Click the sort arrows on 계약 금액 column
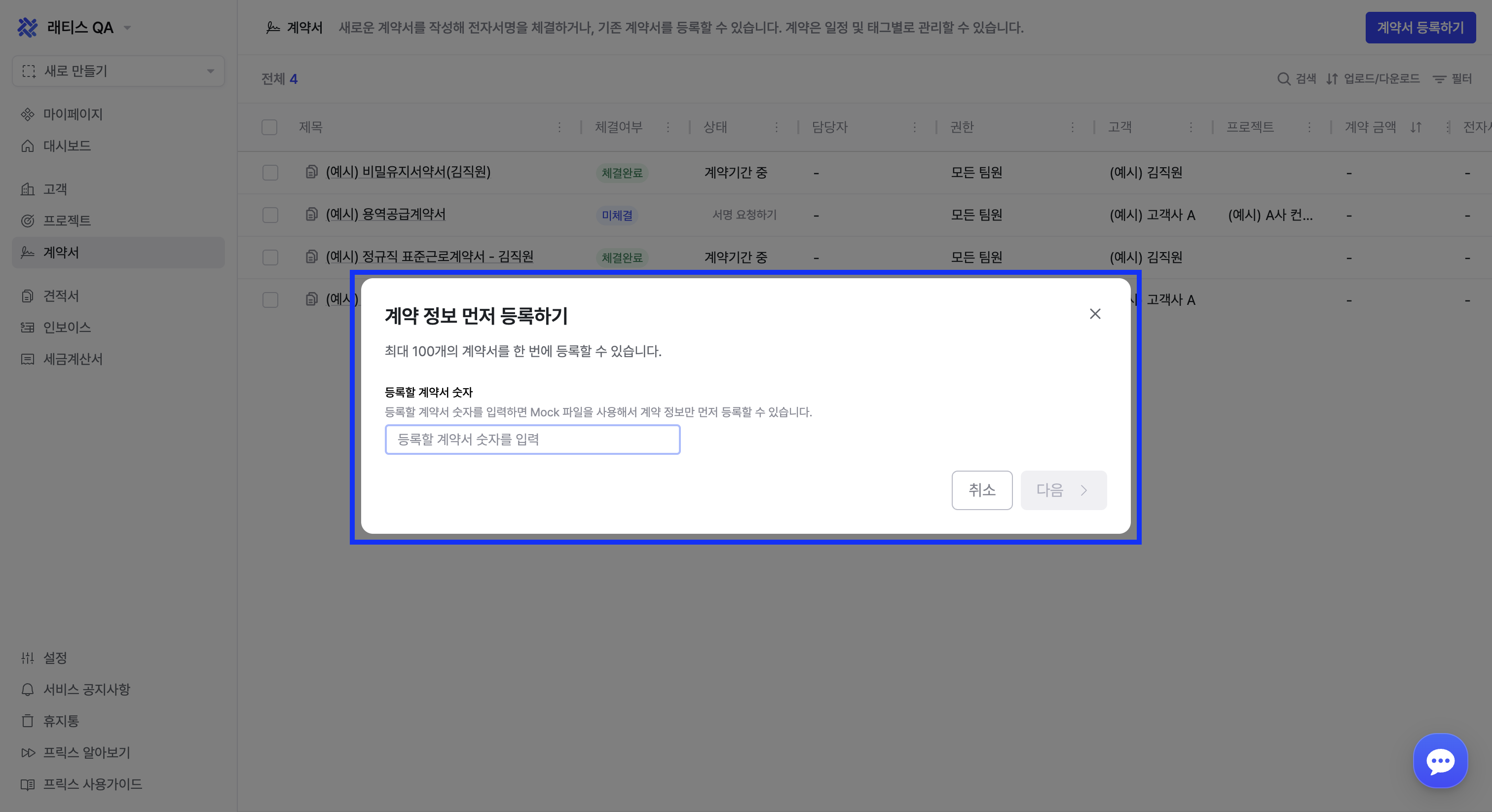 pos(1416,127)
